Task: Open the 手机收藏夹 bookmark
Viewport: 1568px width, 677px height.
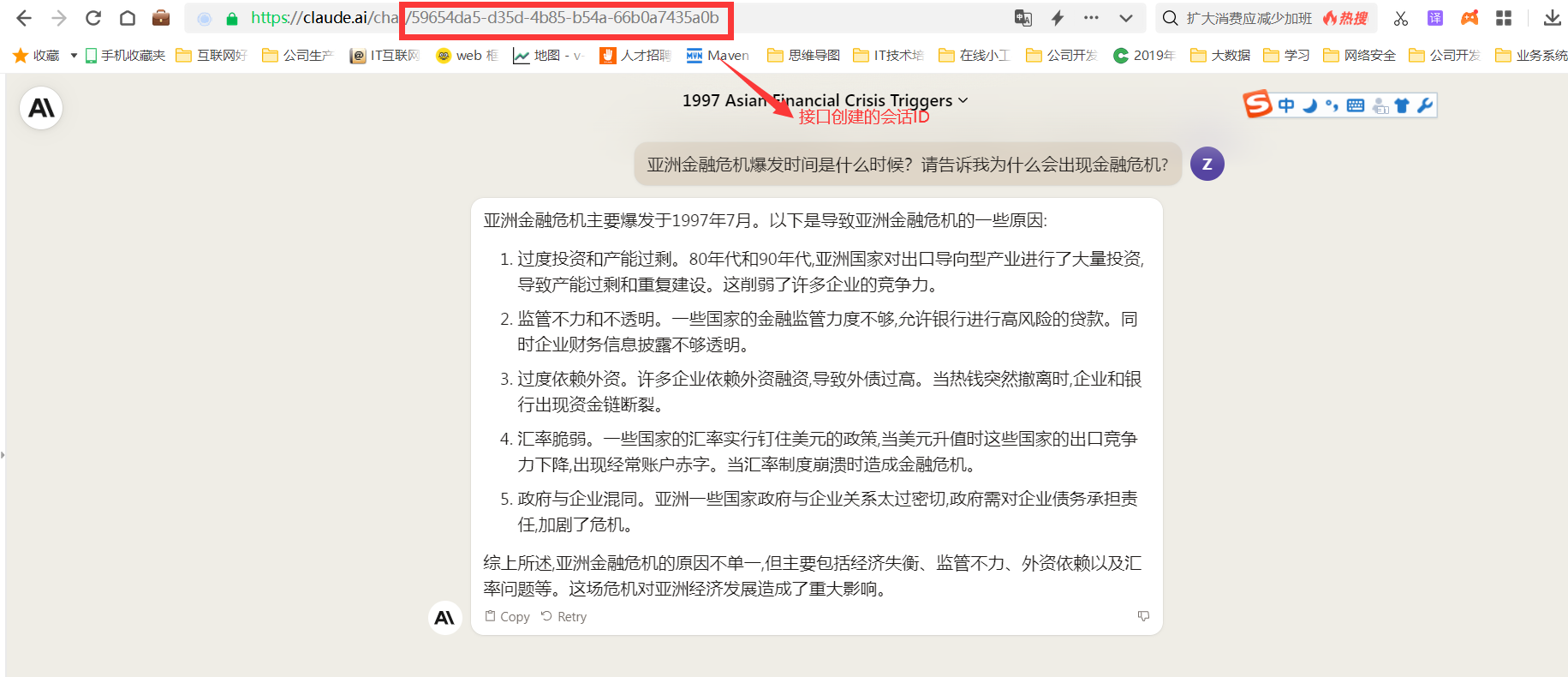Action: tap(125, 56)
